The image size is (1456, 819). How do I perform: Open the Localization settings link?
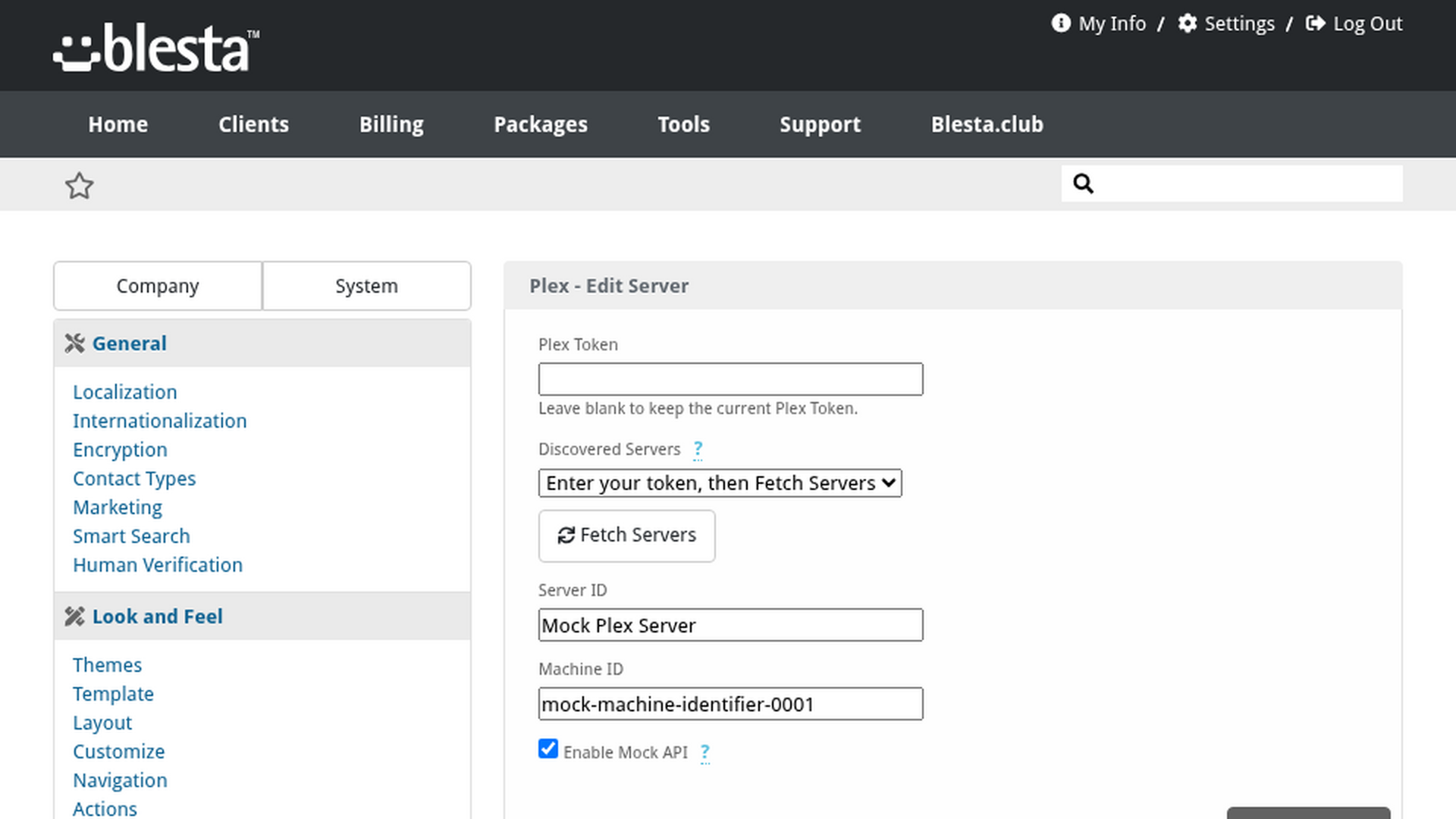(124, 392)
